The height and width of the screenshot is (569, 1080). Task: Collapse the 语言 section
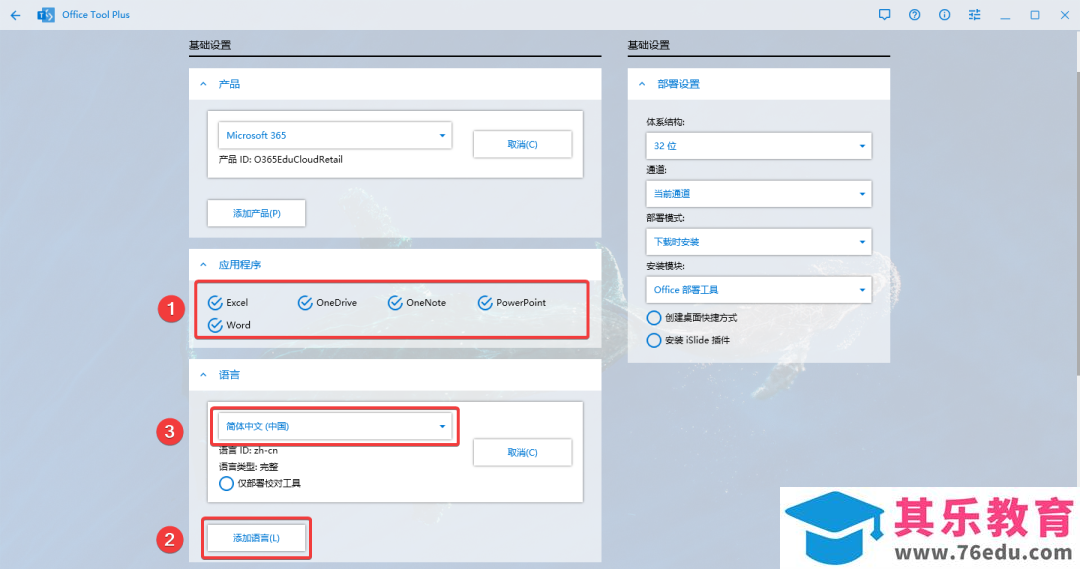(x=203, y=375)
